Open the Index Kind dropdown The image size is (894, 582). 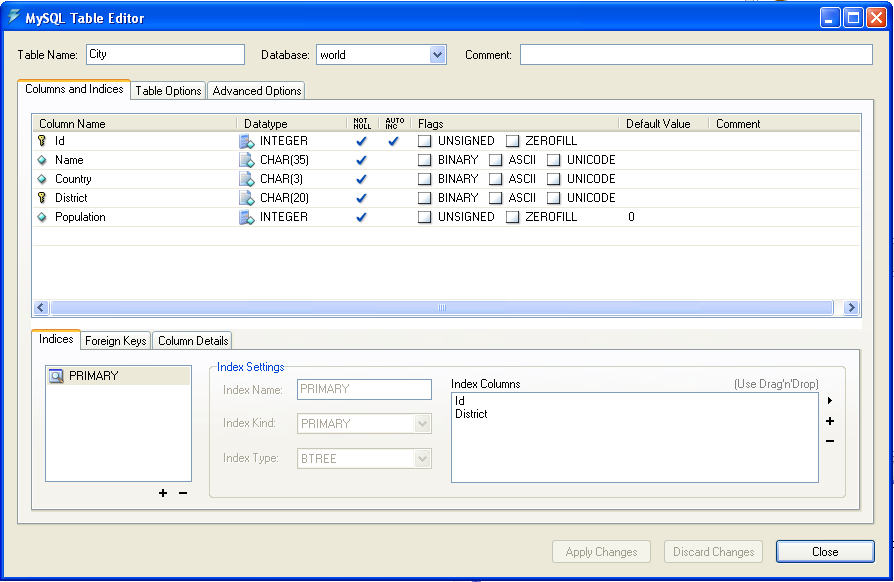(422, 423)
